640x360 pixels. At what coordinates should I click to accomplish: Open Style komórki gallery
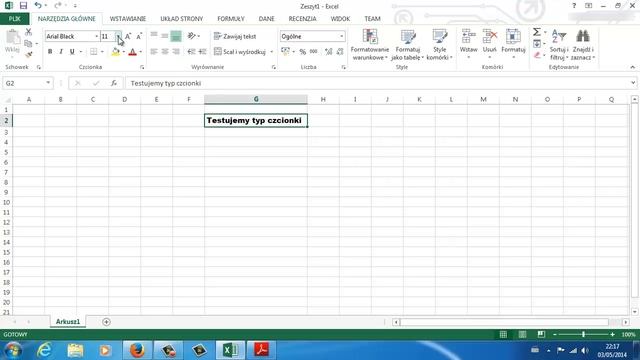(x=439, y=44)
